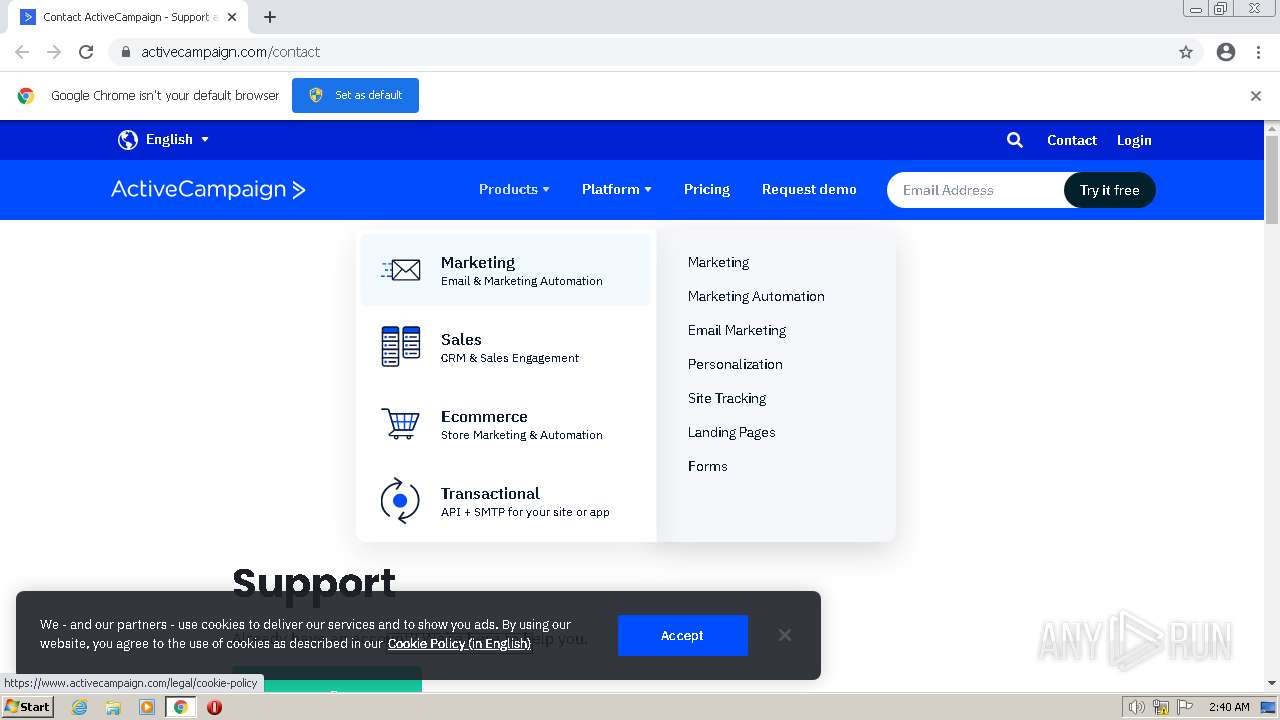The width and height of the screenshot is (1280, 720).
Task: Expand the Platform dropdown menu
Action: pyautogui.click(x=617, y=189)
